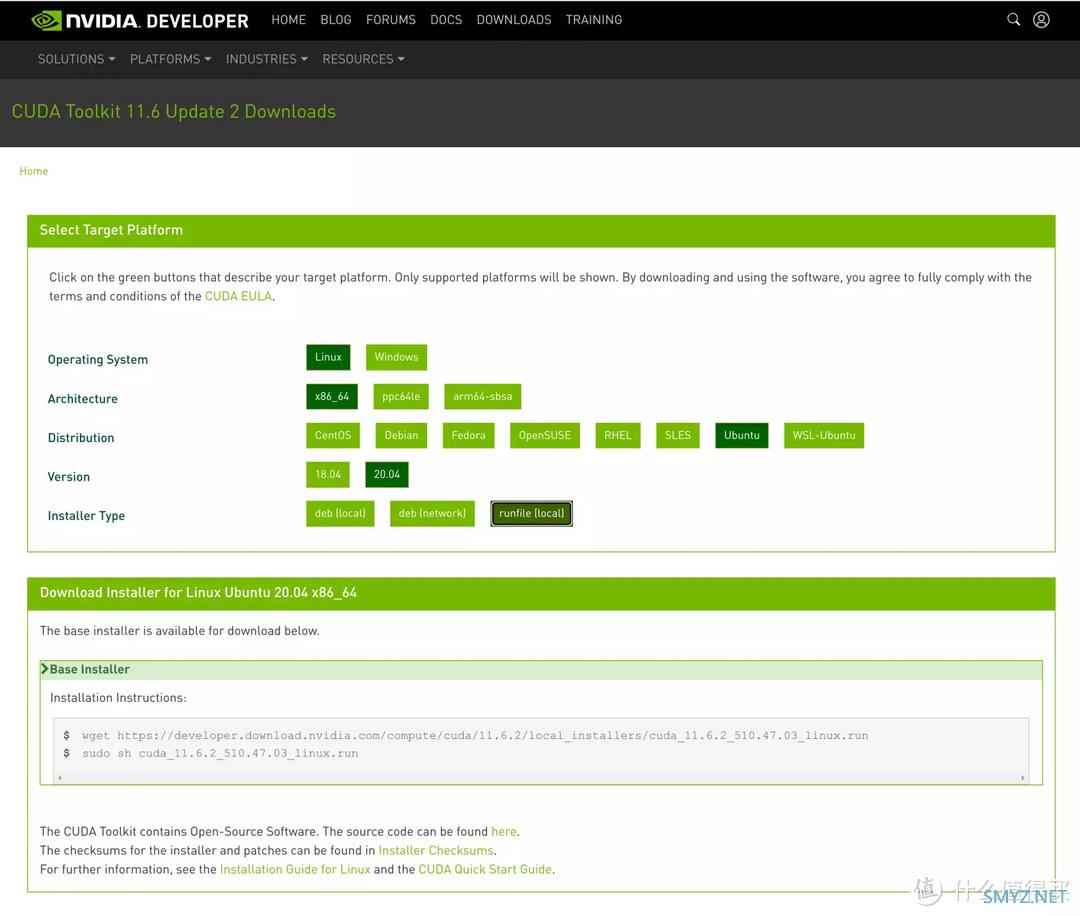The height and width of the screenshot is (916, 1080).
Task: Click the NVIDIA Developer logo
Action: pyautogui.click(x=140, y=21)
